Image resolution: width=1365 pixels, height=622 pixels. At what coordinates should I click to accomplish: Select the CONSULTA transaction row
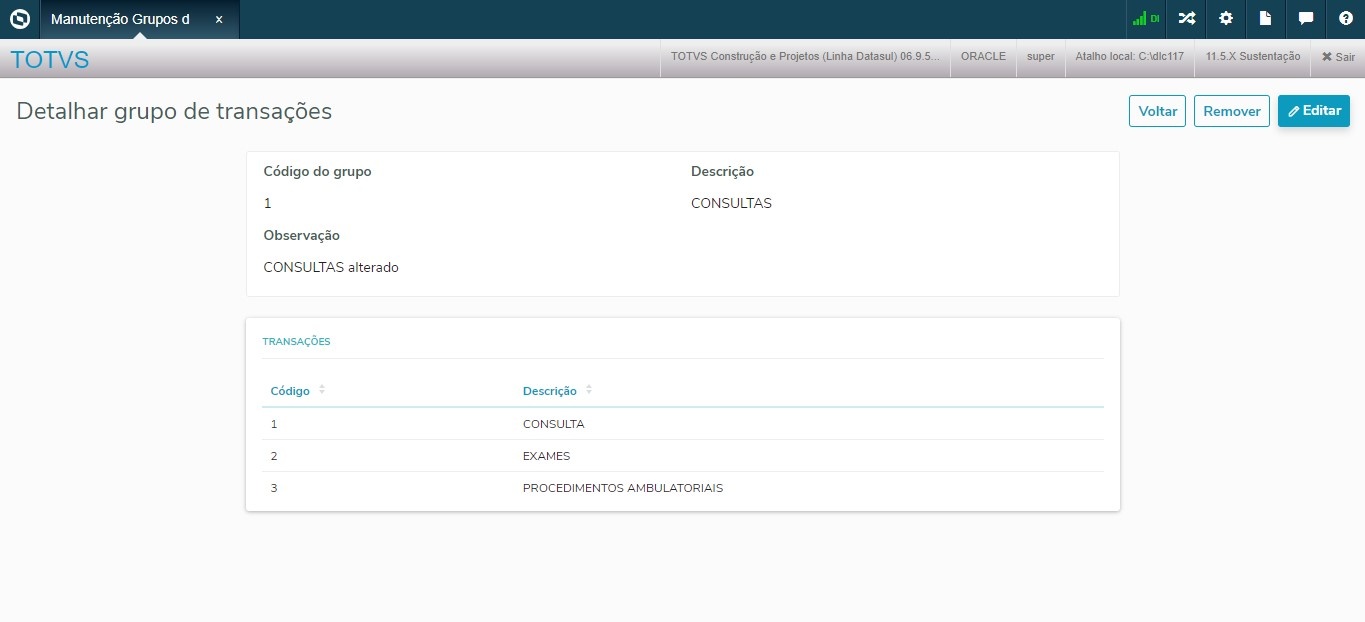tap(683, 424)
